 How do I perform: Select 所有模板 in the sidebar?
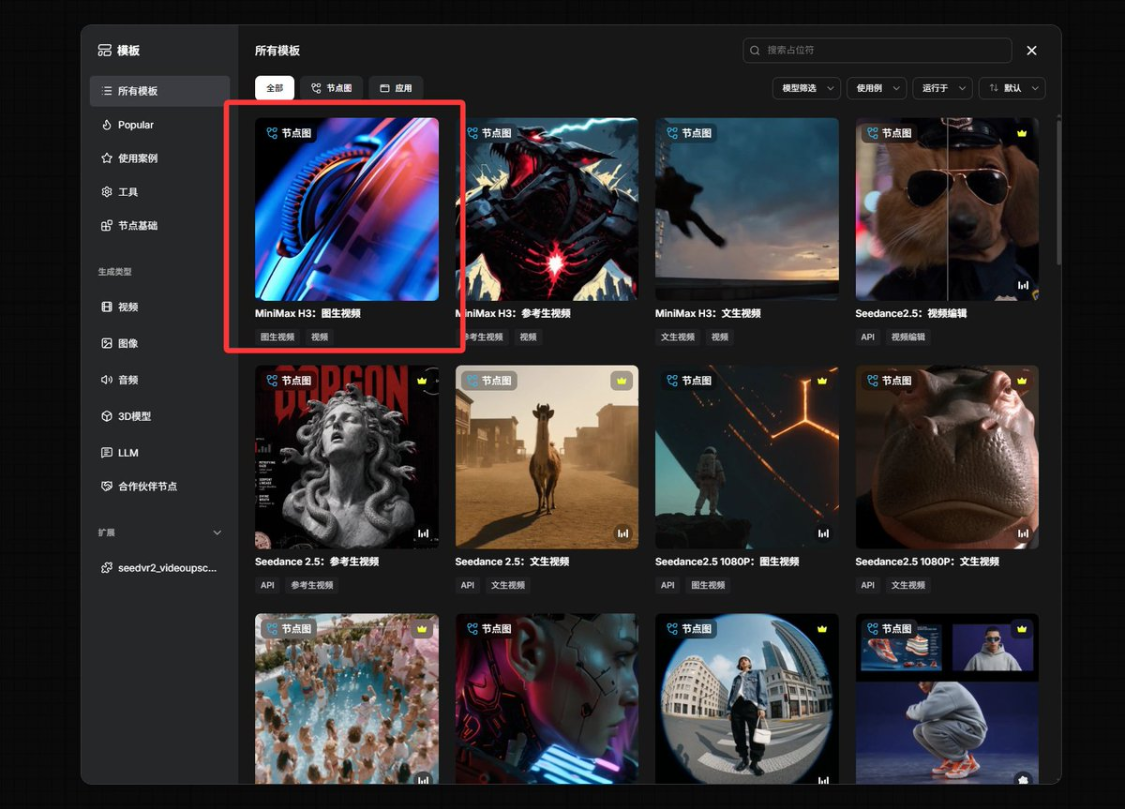[x=159, y=91]
